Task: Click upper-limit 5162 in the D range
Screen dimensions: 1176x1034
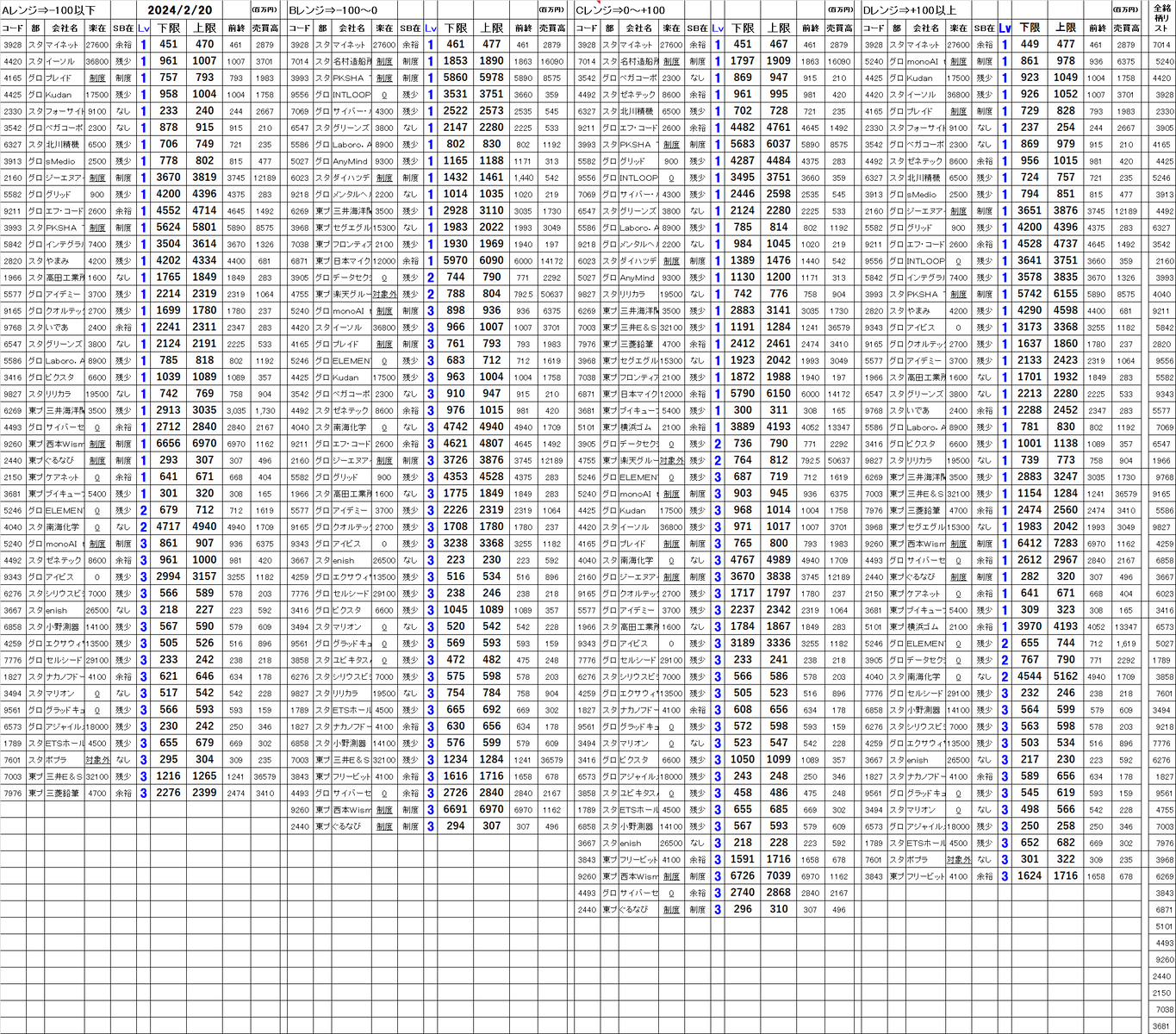Action: coord(1066,676)
